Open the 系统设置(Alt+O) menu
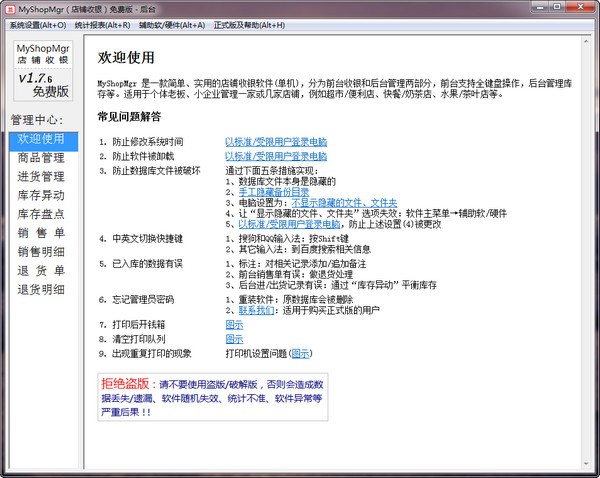The height and width of the screenshot is (478, 600). [x=36, y=23]
